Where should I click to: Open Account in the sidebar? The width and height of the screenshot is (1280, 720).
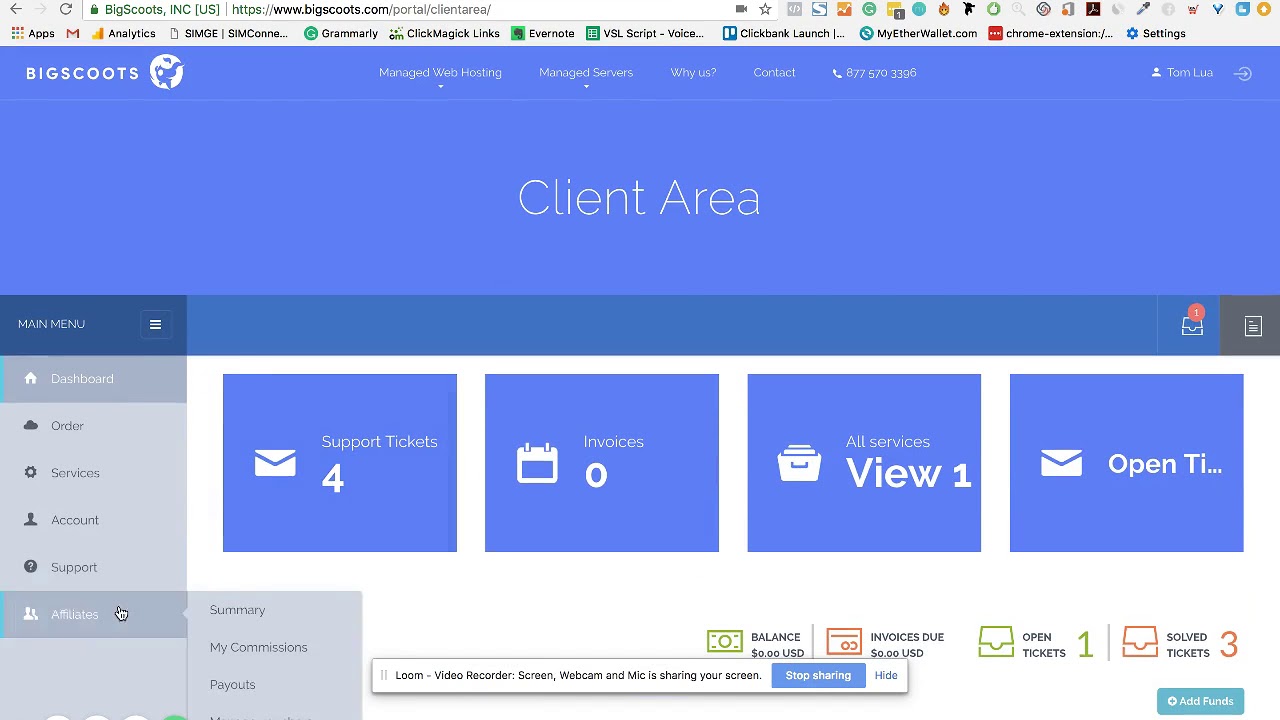pos(93,520)
